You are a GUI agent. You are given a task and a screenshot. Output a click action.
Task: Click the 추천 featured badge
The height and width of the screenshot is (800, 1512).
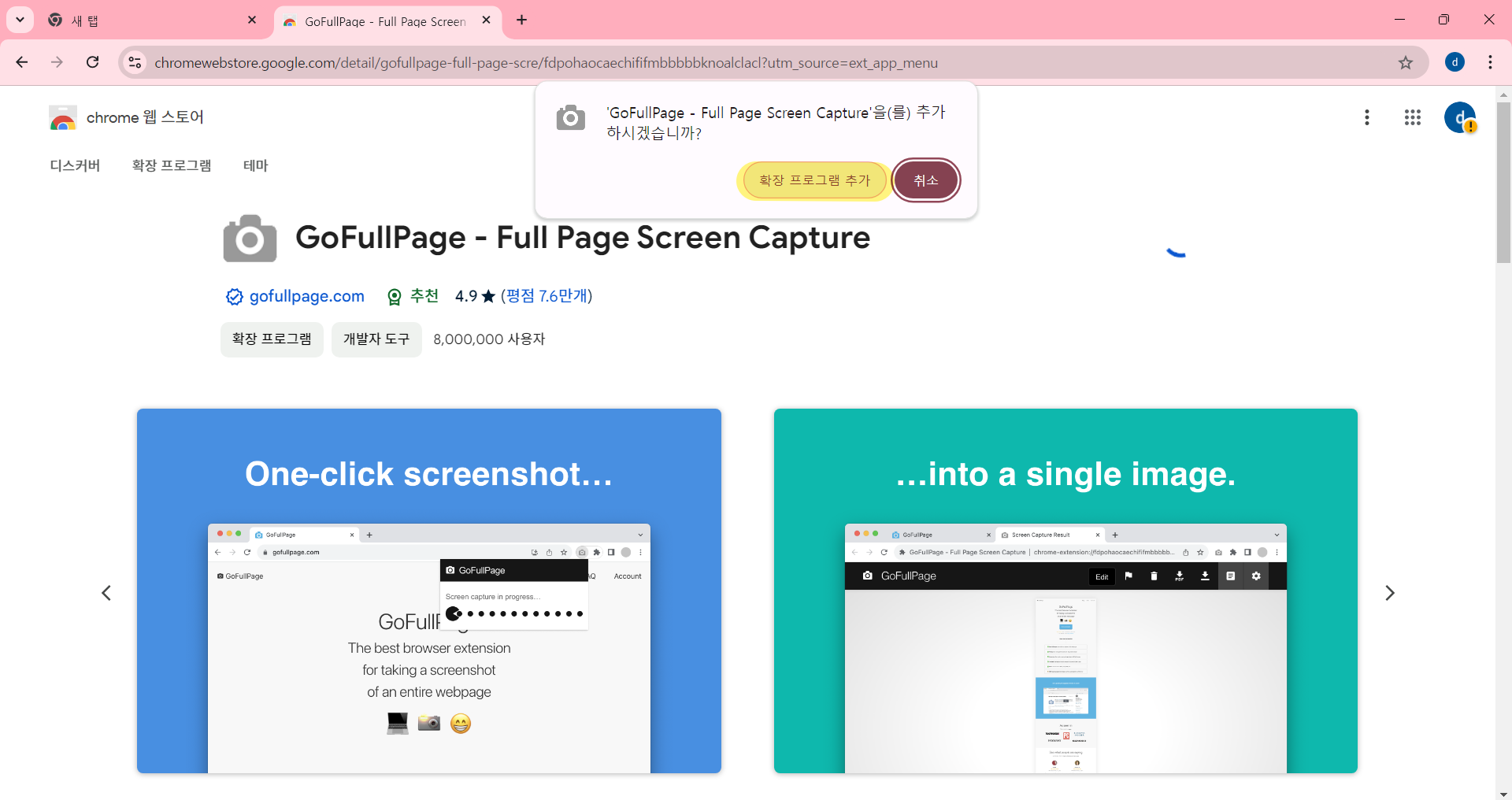click(413, 296)
